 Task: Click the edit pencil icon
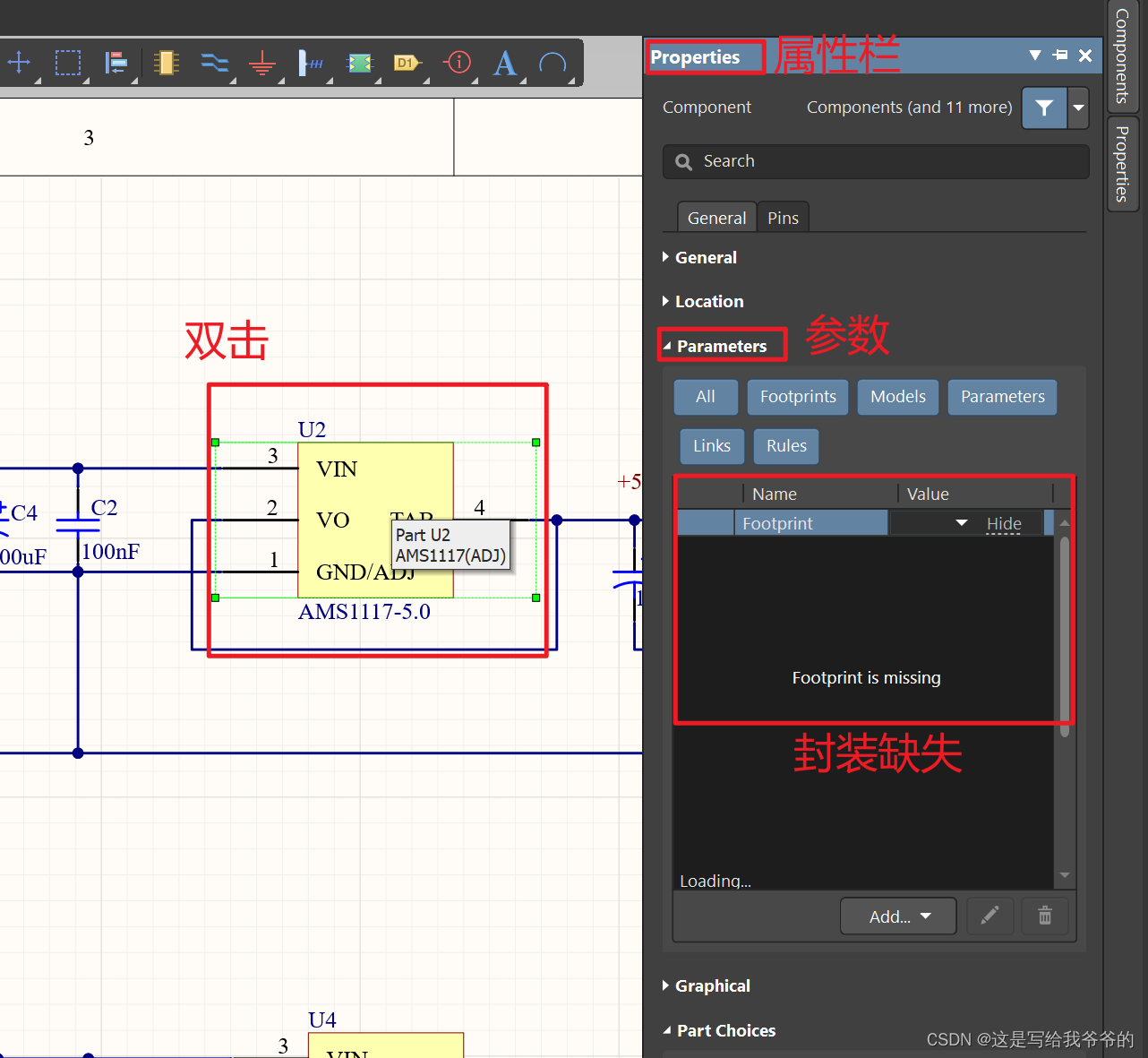990,916
